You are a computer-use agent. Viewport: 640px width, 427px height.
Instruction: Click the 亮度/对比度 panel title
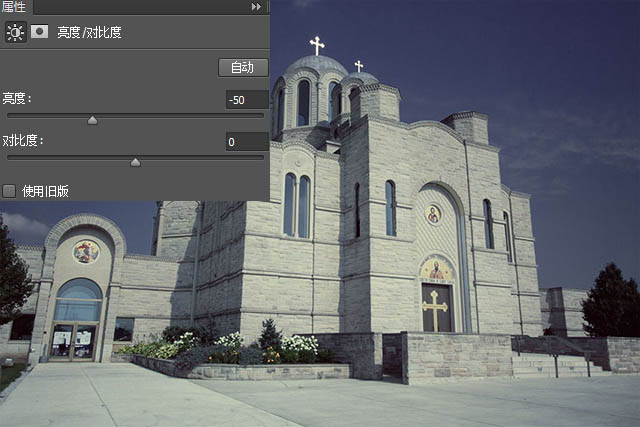[89, 32]
